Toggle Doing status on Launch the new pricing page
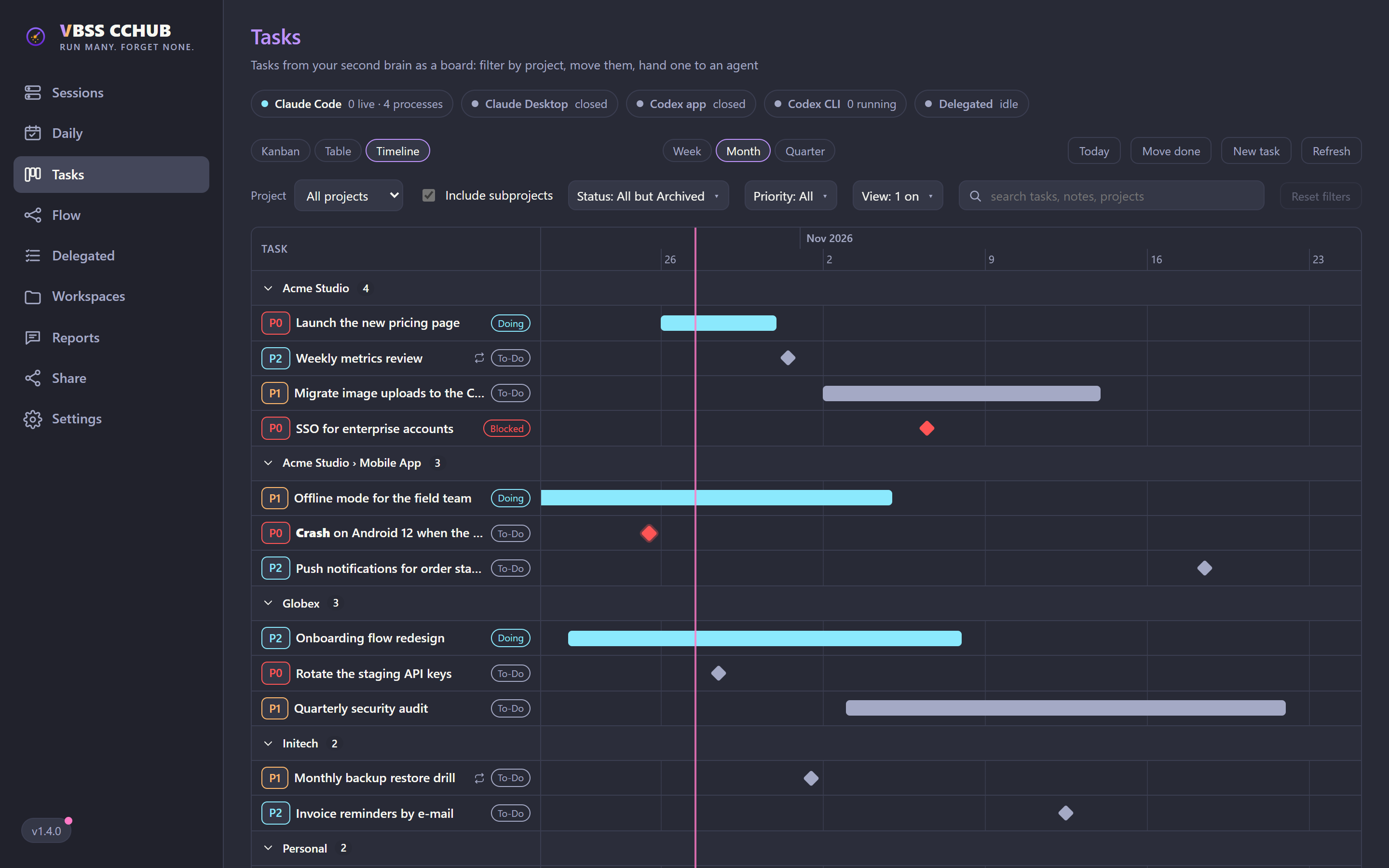This screenshot has width=1389, height=868. (x=510, y=323)
